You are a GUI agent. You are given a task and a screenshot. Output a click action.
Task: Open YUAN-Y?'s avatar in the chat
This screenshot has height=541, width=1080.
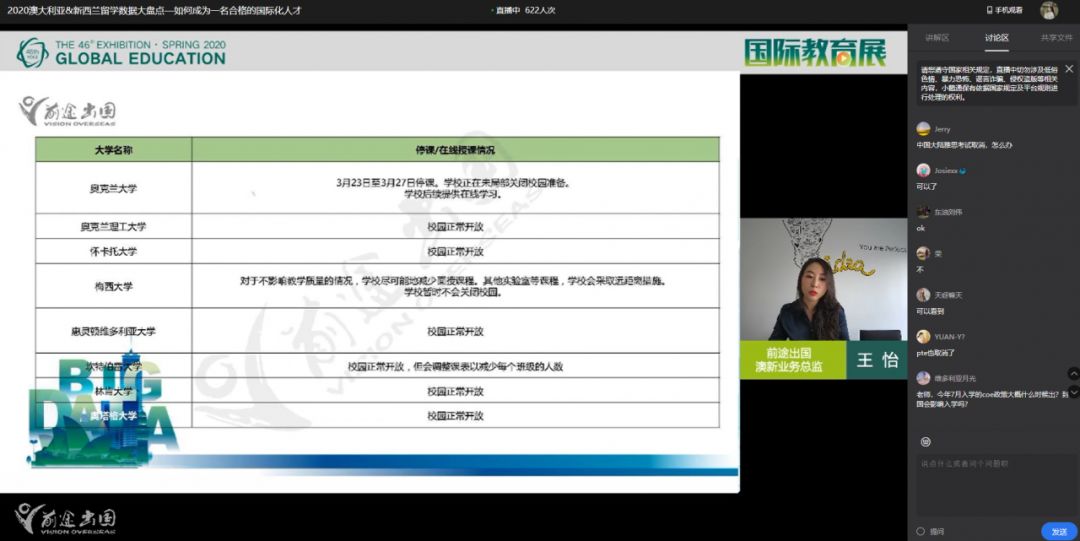[923, 336]
